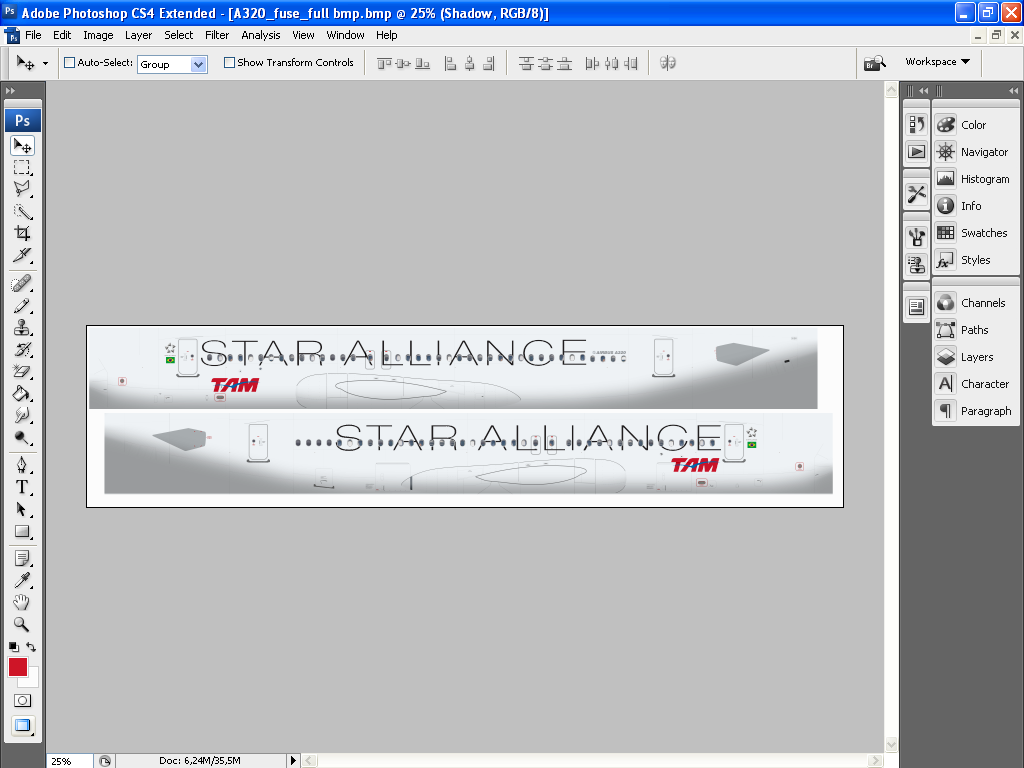Open the History panel icon
Image resolution: width=1024 pixels, height=768 pixels.
pyautogui.click(x=916, y=124)
